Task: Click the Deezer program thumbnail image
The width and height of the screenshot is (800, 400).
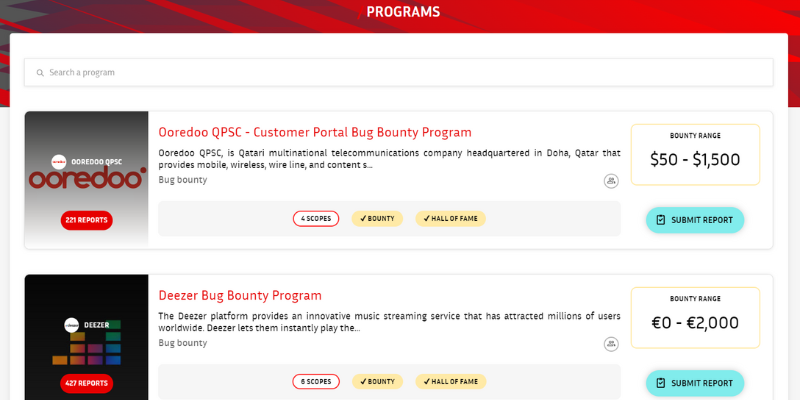Action: tap(86, 337)
